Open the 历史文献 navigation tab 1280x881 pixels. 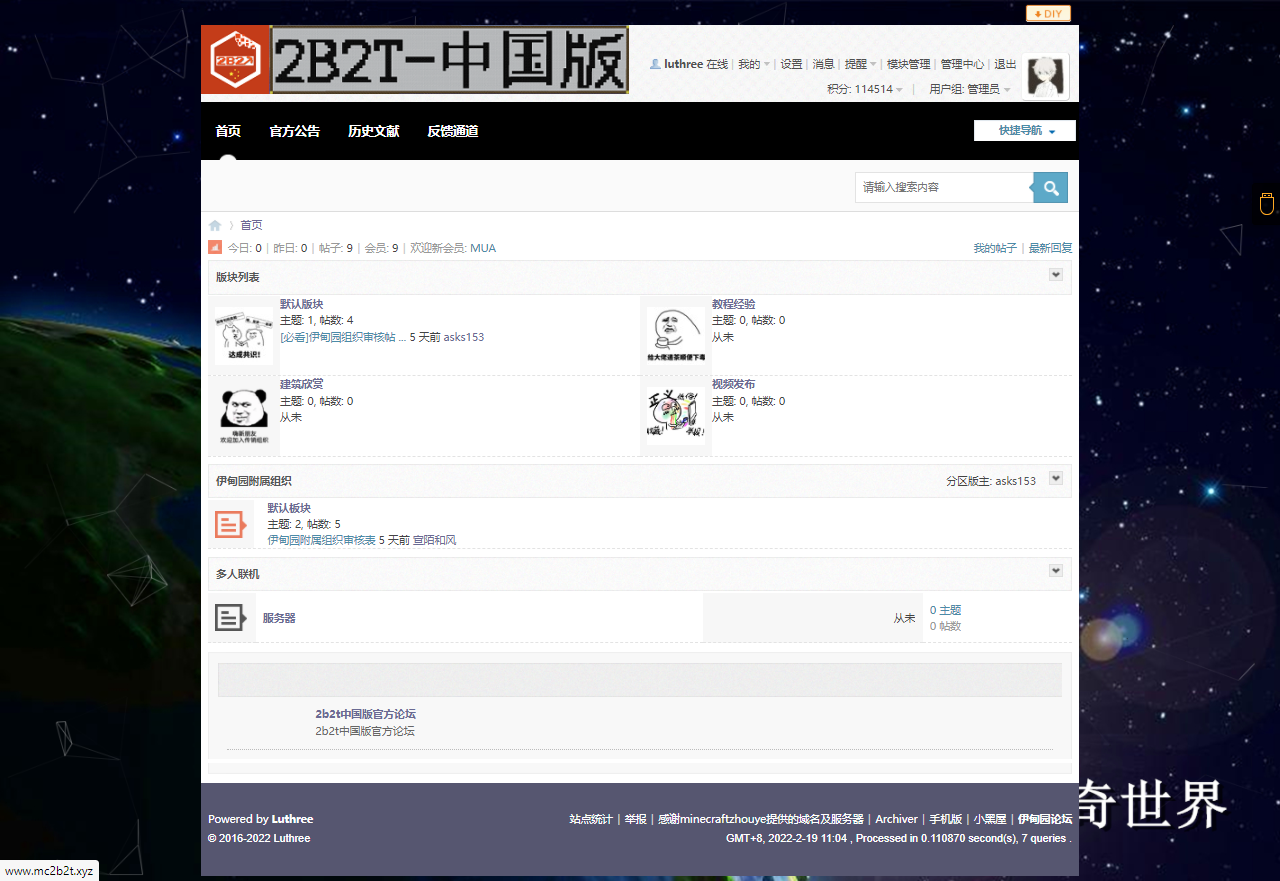(x=373, y=131)
